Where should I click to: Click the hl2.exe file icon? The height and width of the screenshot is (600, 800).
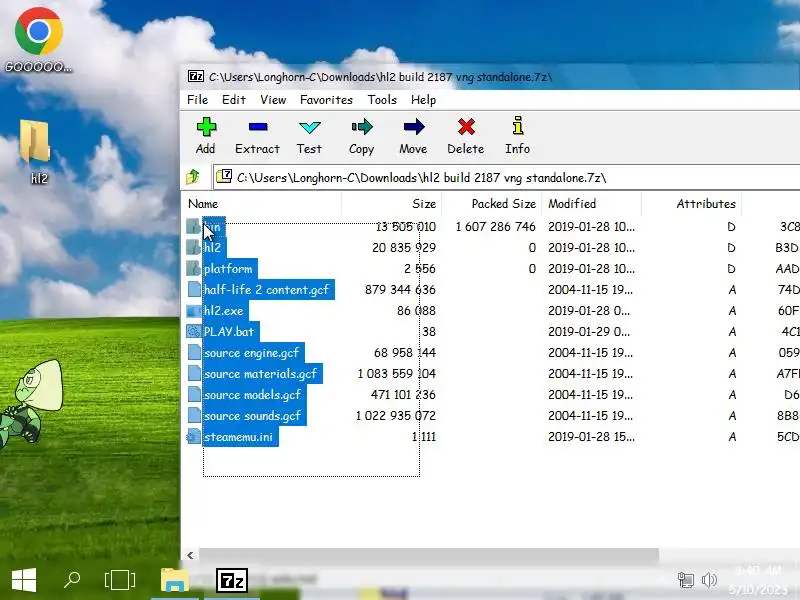(x=193, y=311)
